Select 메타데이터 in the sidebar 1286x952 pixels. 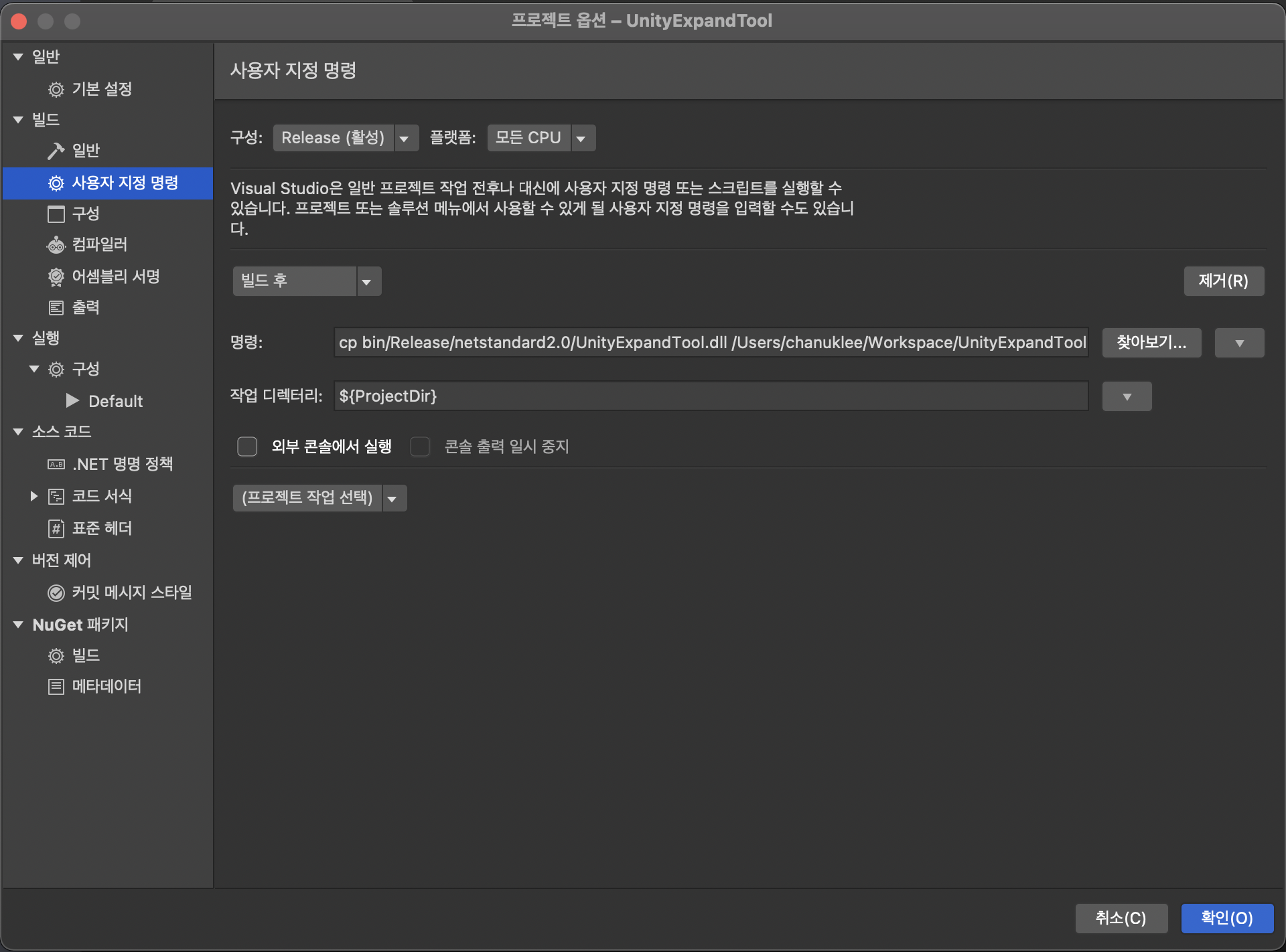pos(106,686)
